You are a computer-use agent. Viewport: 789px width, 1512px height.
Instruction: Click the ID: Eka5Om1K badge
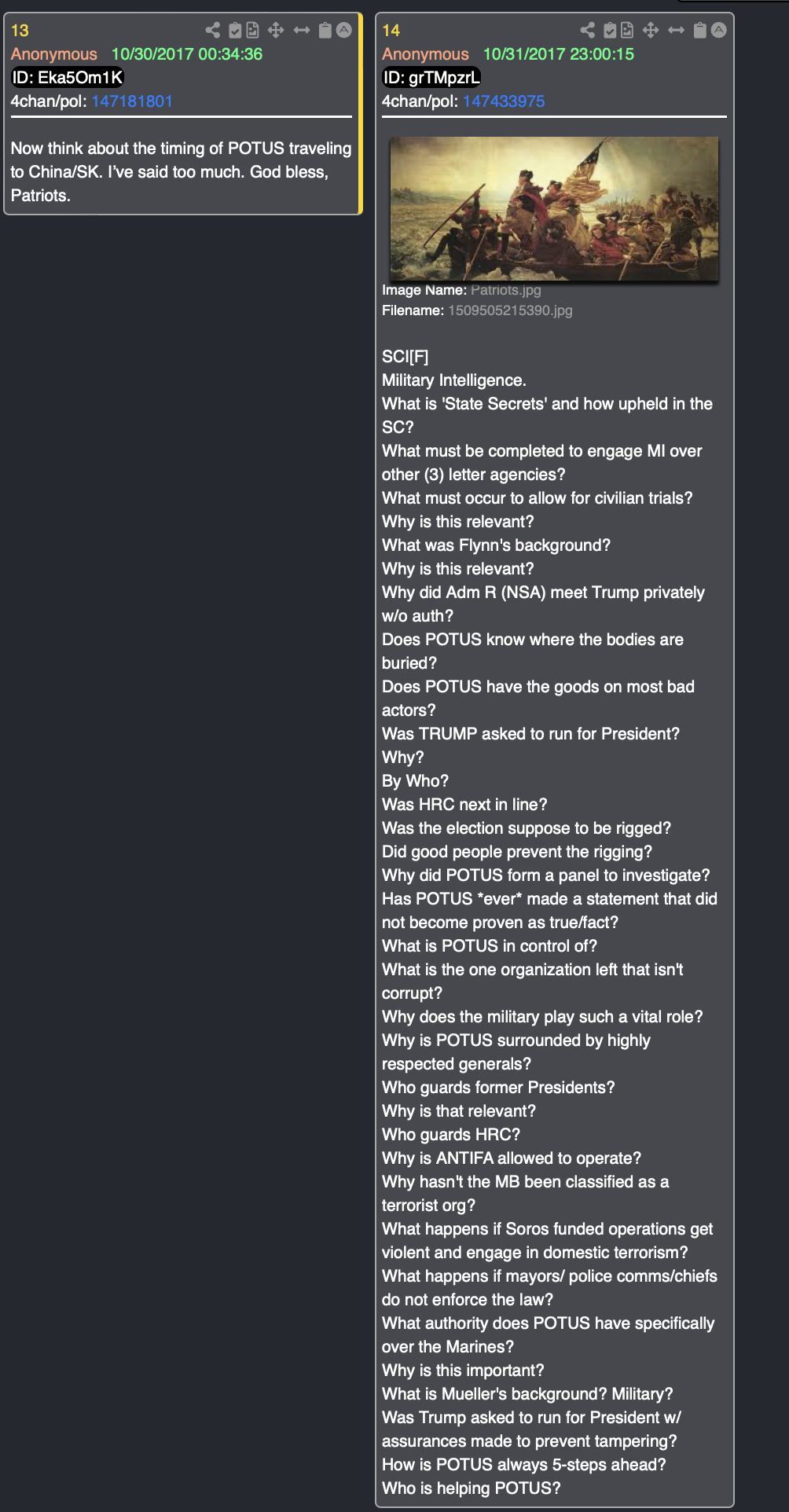pyautogui.click(x=68, y=78)
